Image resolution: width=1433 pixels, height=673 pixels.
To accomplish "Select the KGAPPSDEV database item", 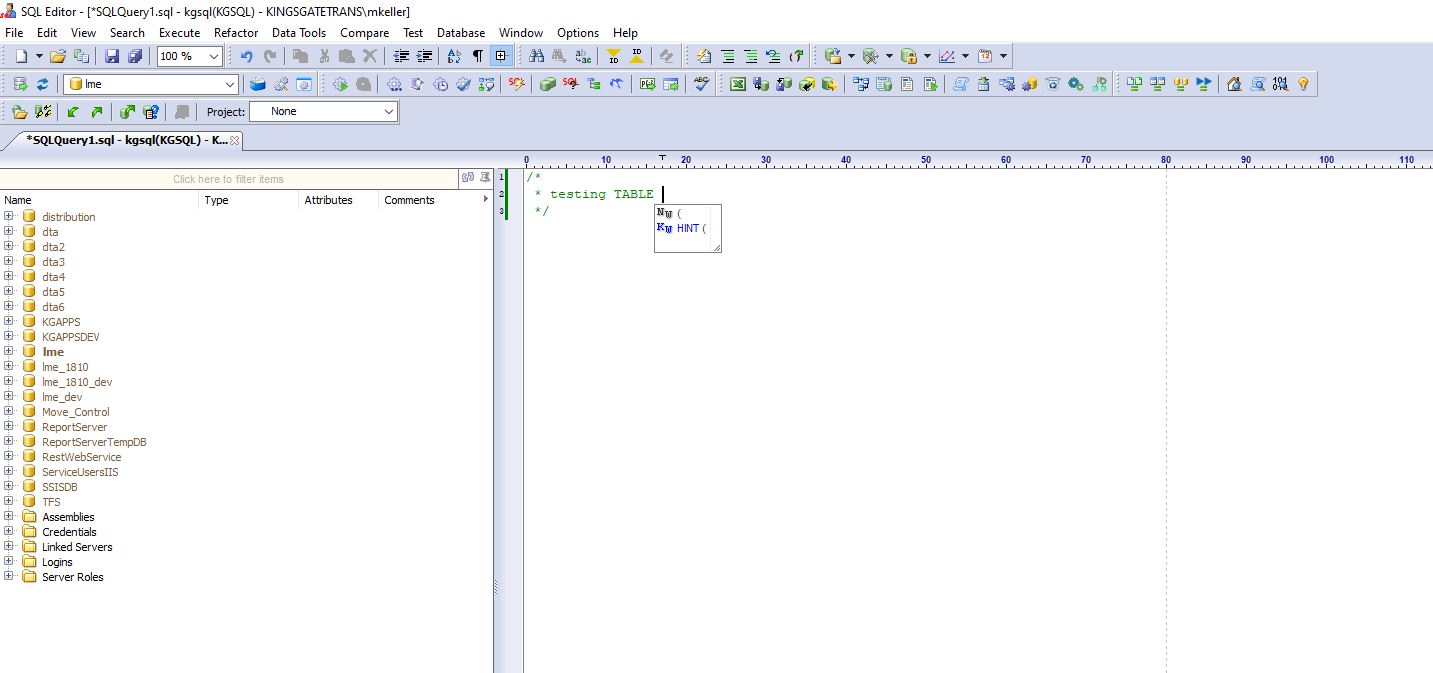I will click(x=70, y=337).
